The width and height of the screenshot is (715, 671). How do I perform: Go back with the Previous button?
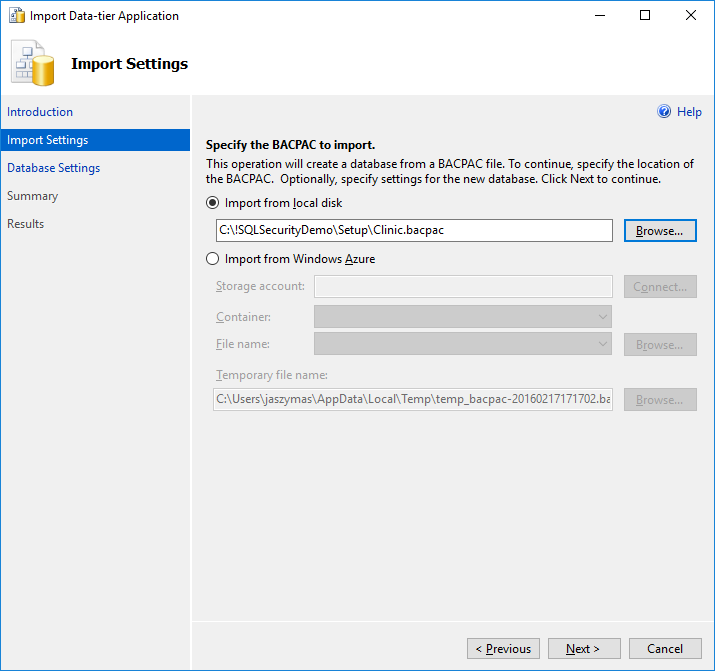[503, 649]
